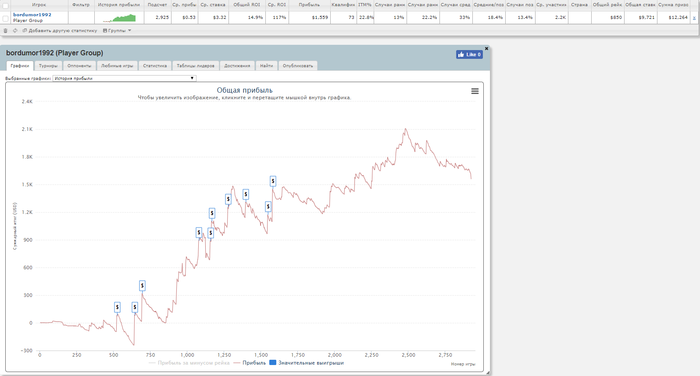Click the $ marker near game 1,545
The width and height of the screenshot is (700, 376).
click(268, 206)
